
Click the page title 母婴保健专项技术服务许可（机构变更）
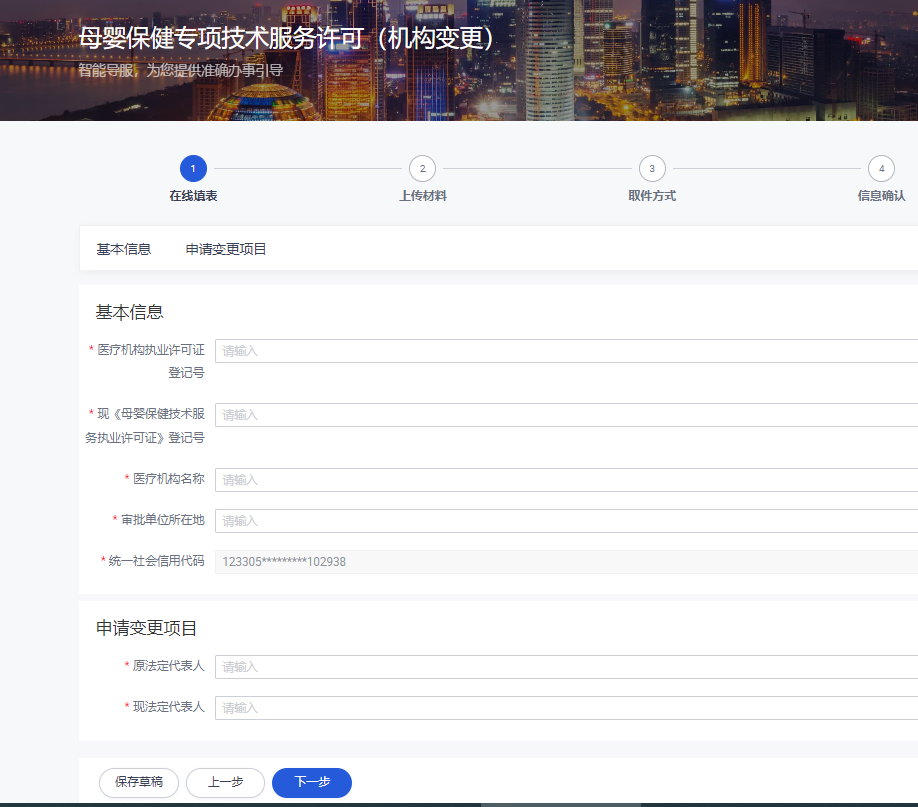click(286, 38)
